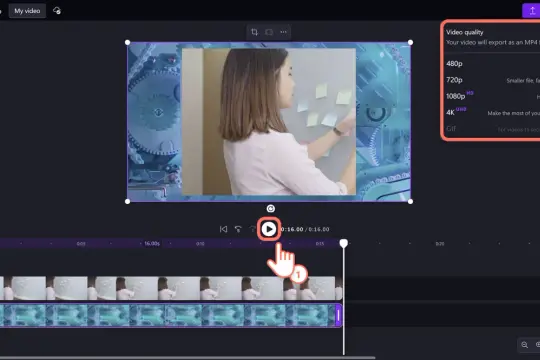The width and height of the screenshot is (540, 360).
Task: Click the horizontal timeline scrollbar
Action: coord(188,358)
